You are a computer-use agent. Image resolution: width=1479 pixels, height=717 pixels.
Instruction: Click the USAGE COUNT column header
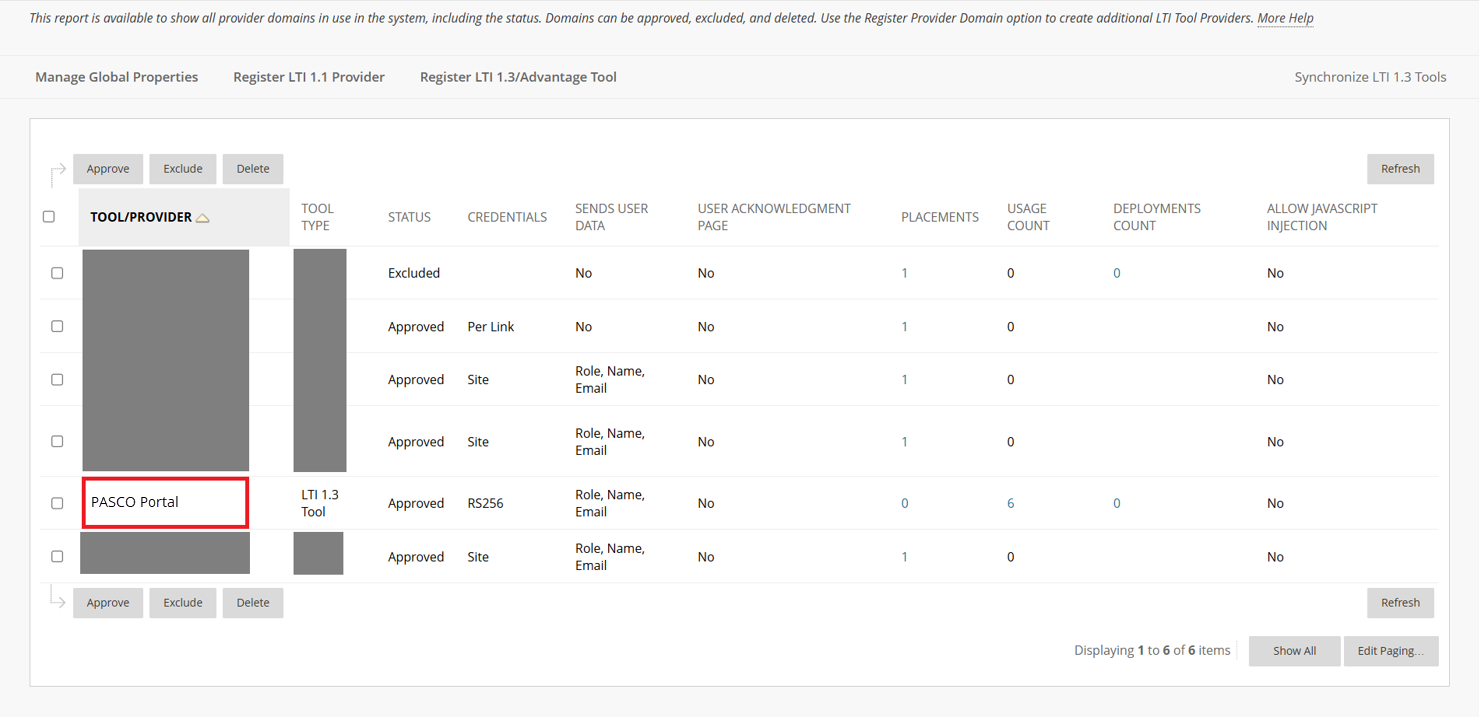click(1028, 217)
